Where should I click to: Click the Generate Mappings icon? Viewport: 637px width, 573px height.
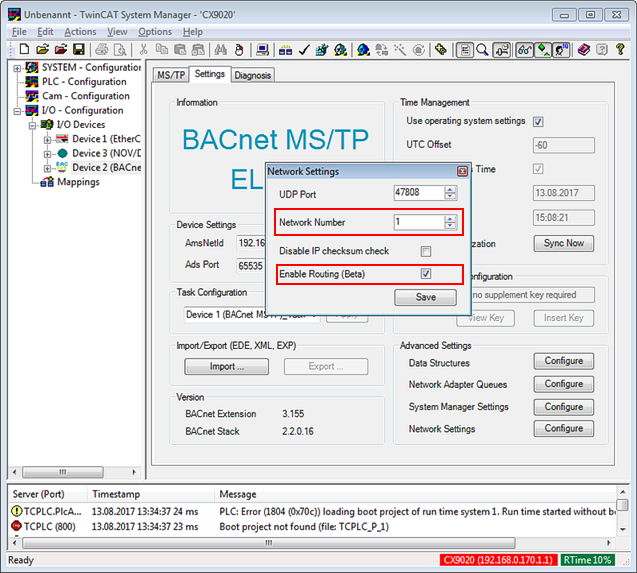point(285,50)
